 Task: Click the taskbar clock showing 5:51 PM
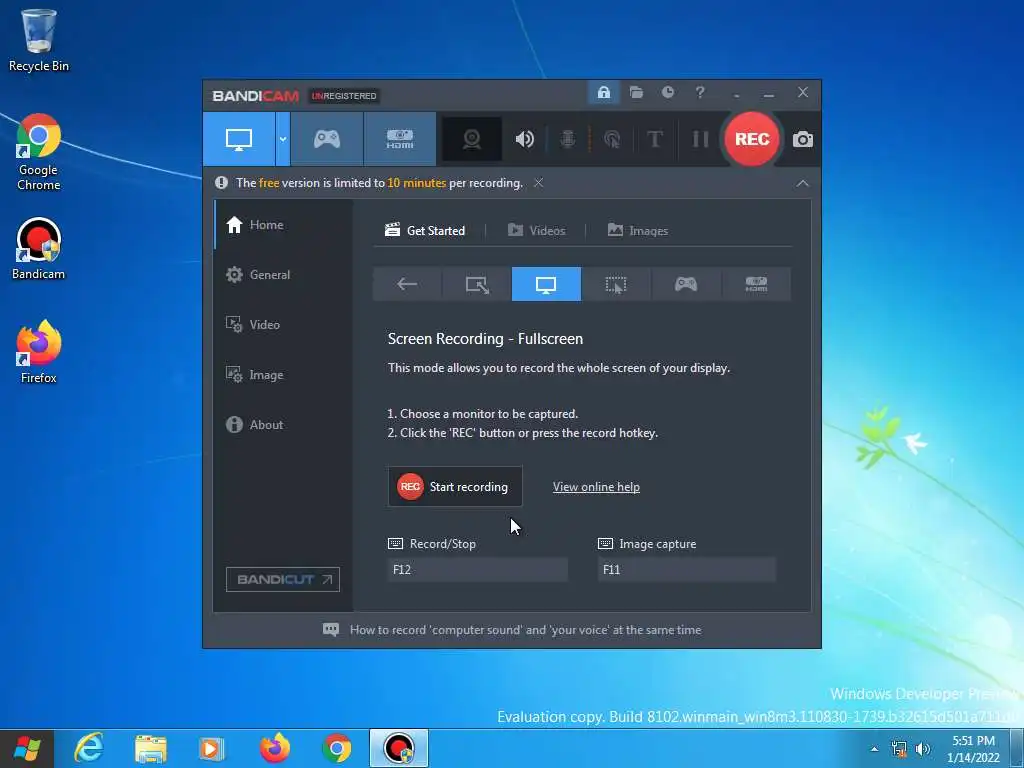[x=973, y=749]
